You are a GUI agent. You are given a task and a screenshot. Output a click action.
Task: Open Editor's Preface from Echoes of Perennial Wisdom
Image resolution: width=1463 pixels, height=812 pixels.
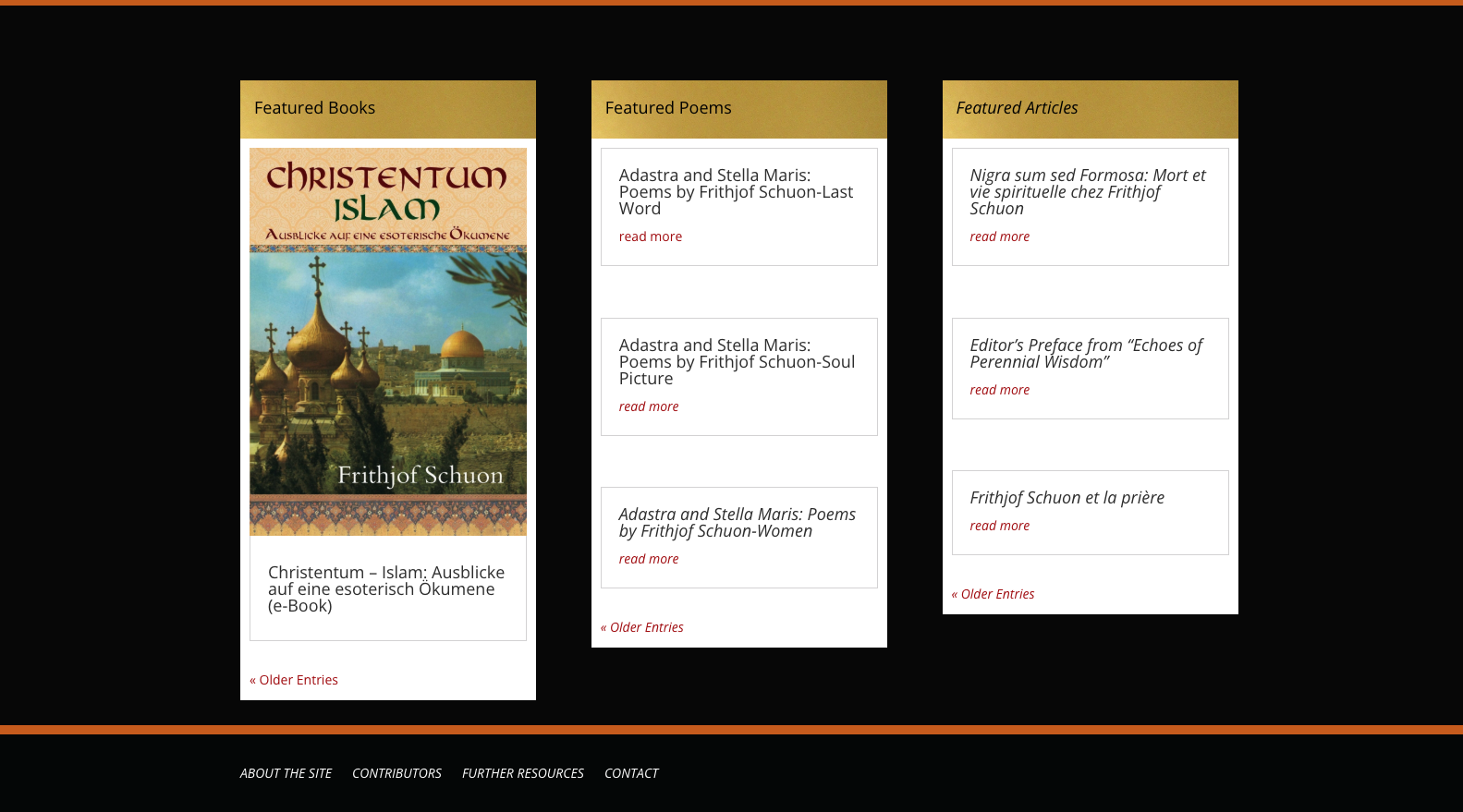coord(1086,354)
